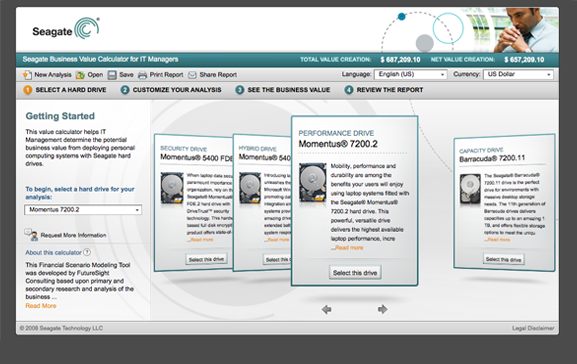The height and width of the screenshot is (364, 577).
Task: Click the Barracuda 7200.11 card title
Action: pyautogui.click(x=492, y=159)
